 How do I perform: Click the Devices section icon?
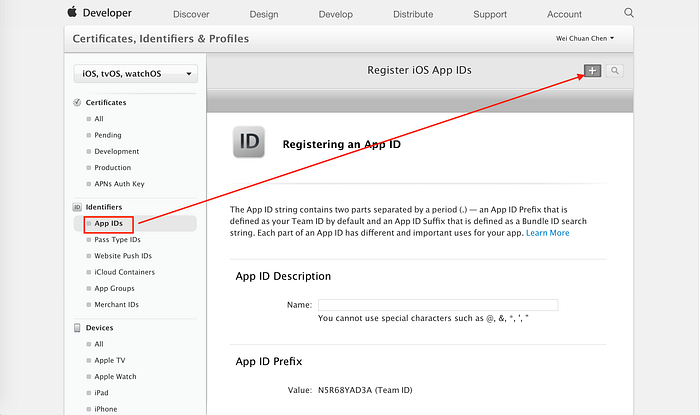point(77,328)
